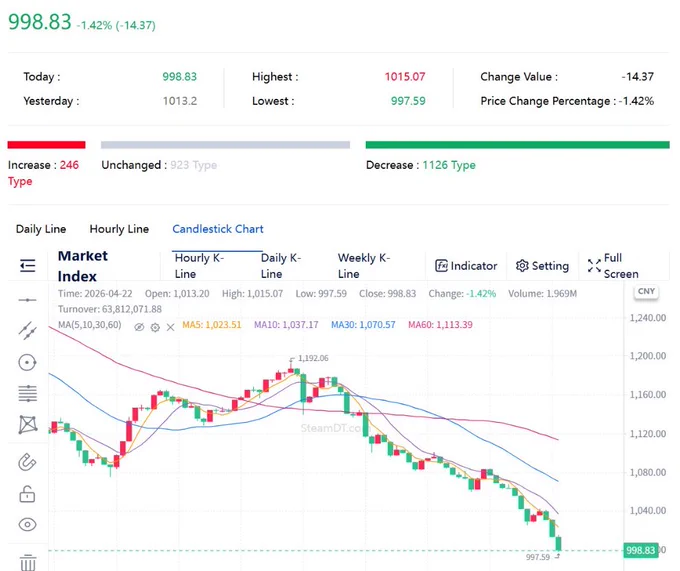
Task: Choose the parallel channel drawing tool
Action: click(x=27, y=330)
